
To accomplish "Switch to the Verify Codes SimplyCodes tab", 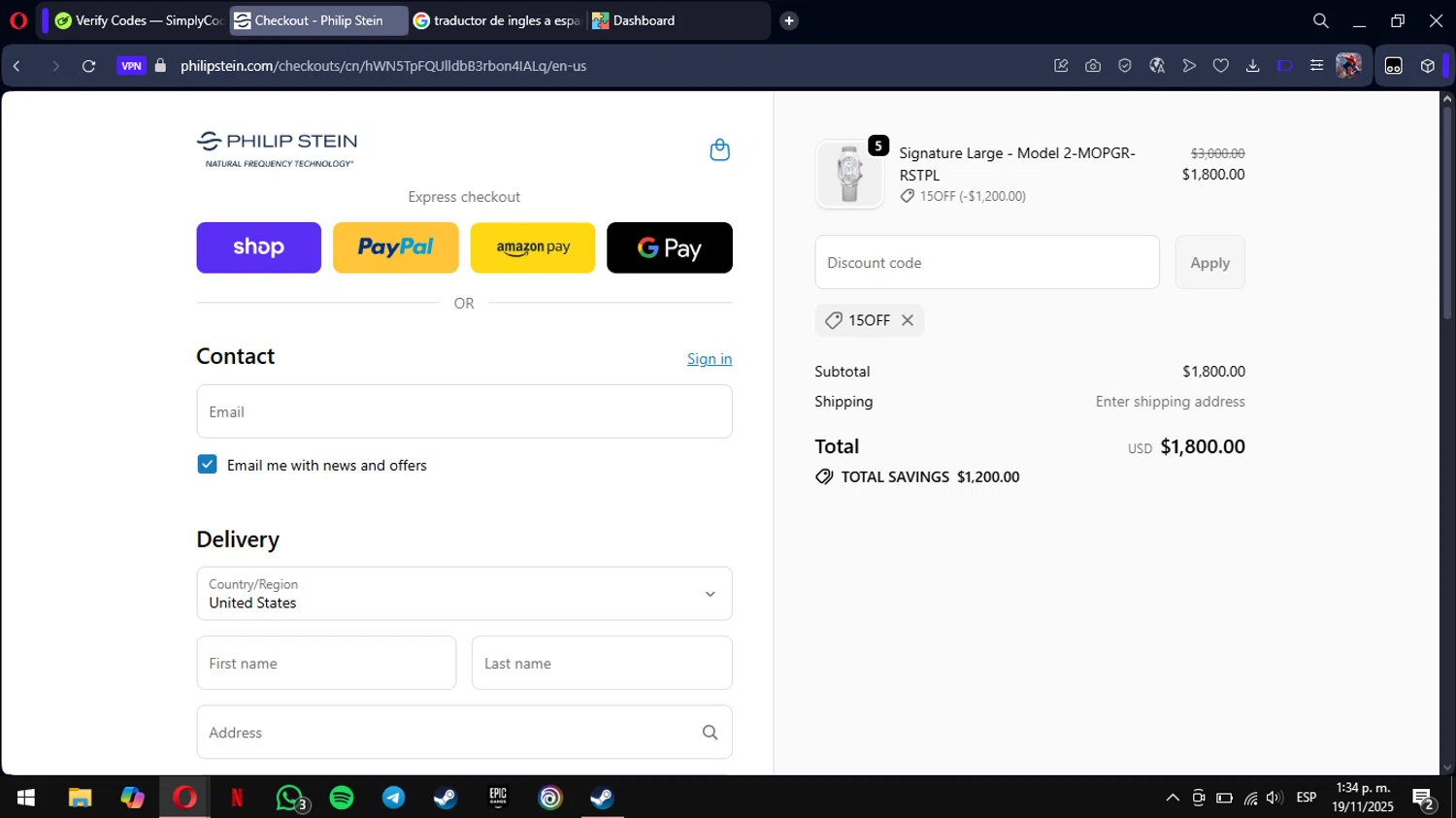I will pyautogui.click(x=138, y=20).
